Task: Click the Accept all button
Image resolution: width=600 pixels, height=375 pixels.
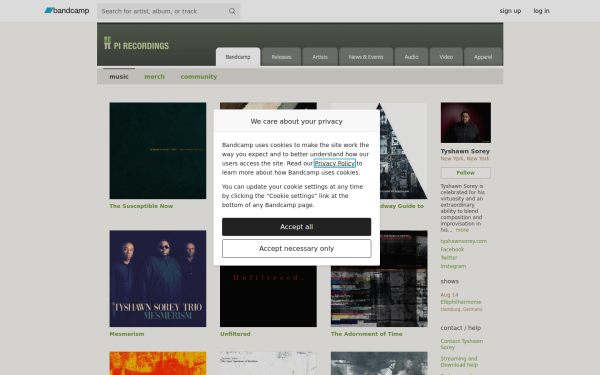Action: pos(297,227)
